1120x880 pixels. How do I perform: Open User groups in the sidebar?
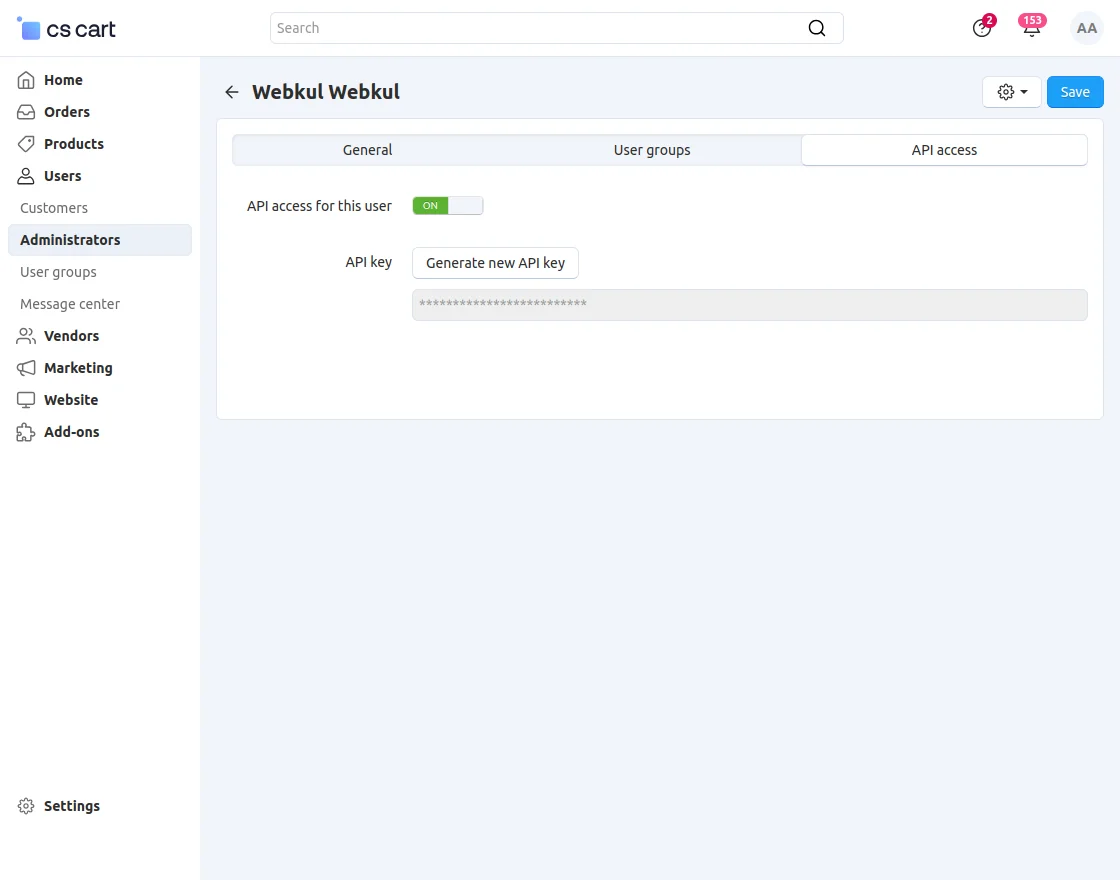58,272
